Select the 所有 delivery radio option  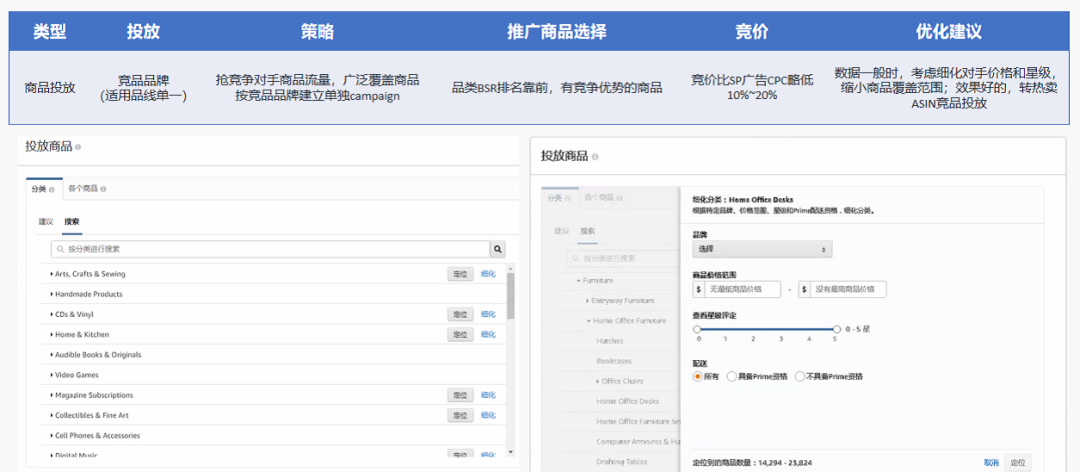pyautogui.click(x=697, y=377)
